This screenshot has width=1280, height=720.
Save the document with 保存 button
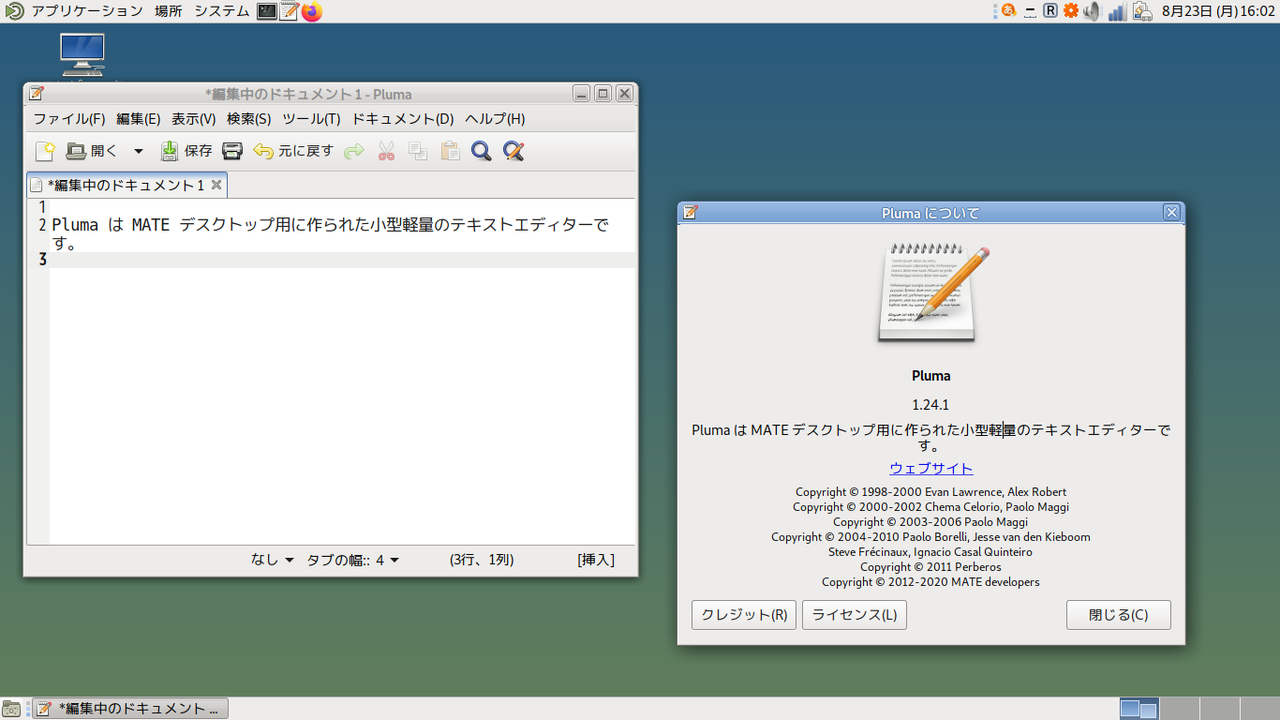pos(187,151)
